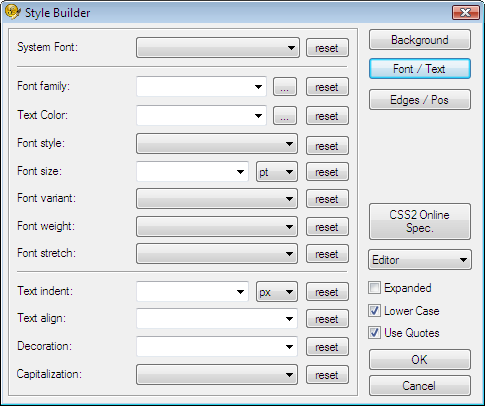Open the Editor dropdown on the right

coord(420,259)
